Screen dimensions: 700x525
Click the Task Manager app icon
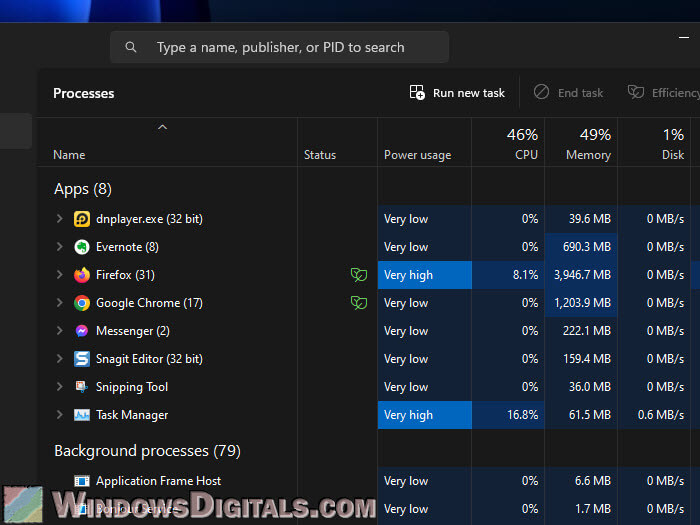point(82,415)
